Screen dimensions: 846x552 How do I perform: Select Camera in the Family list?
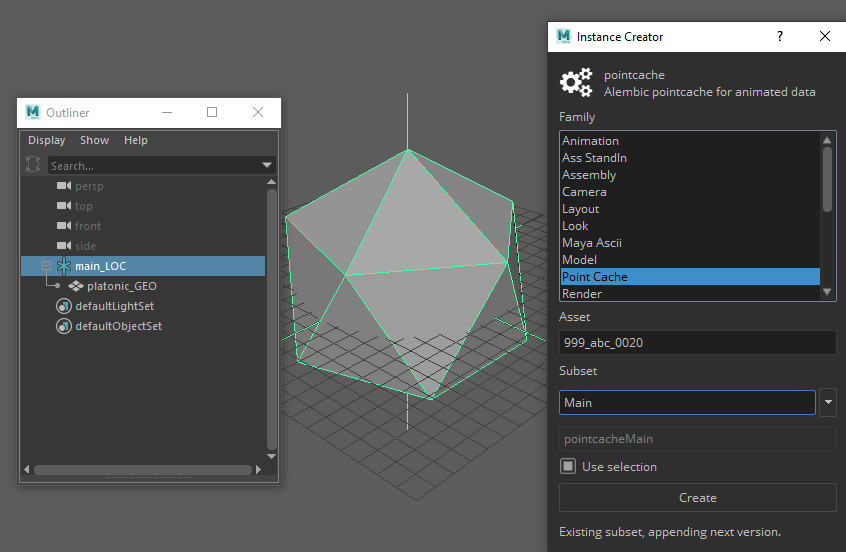tap(584, 192)
